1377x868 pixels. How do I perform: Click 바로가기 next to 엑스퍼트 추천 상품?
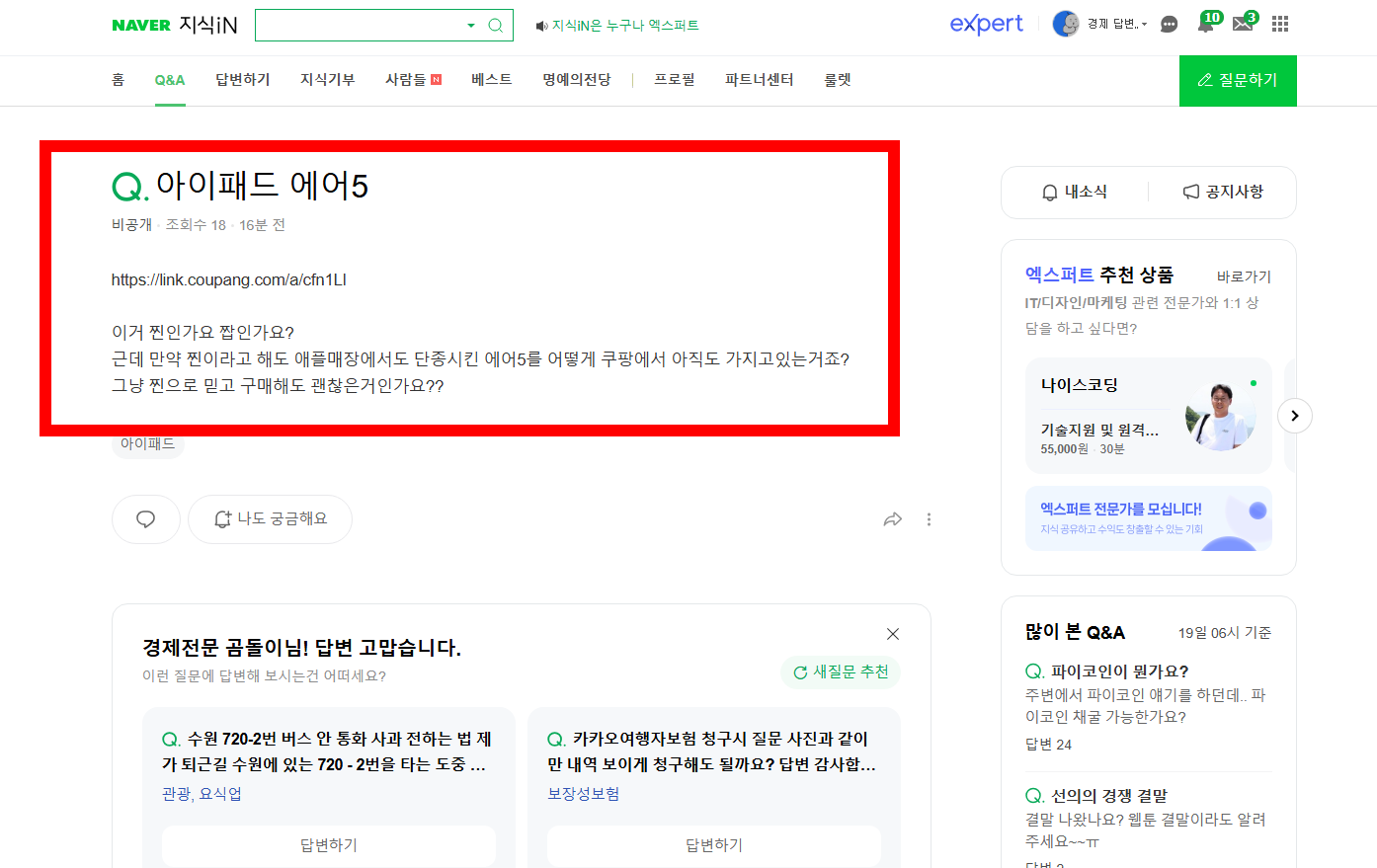1244,276
